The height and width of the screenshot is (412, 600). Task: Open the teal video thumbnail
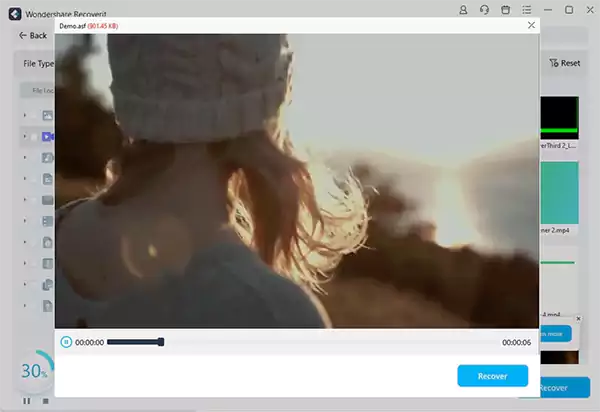tap(559, 193)
